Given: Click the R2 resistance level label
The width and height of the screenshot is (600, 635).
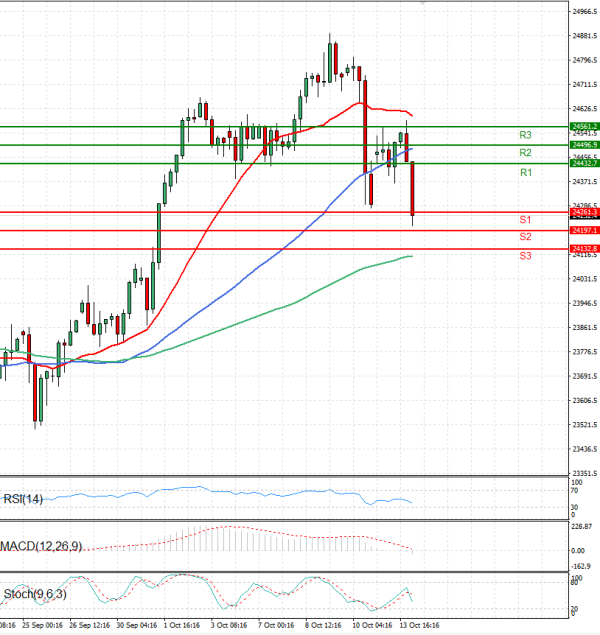Looking at the screenshot, I should coord(524,153).
